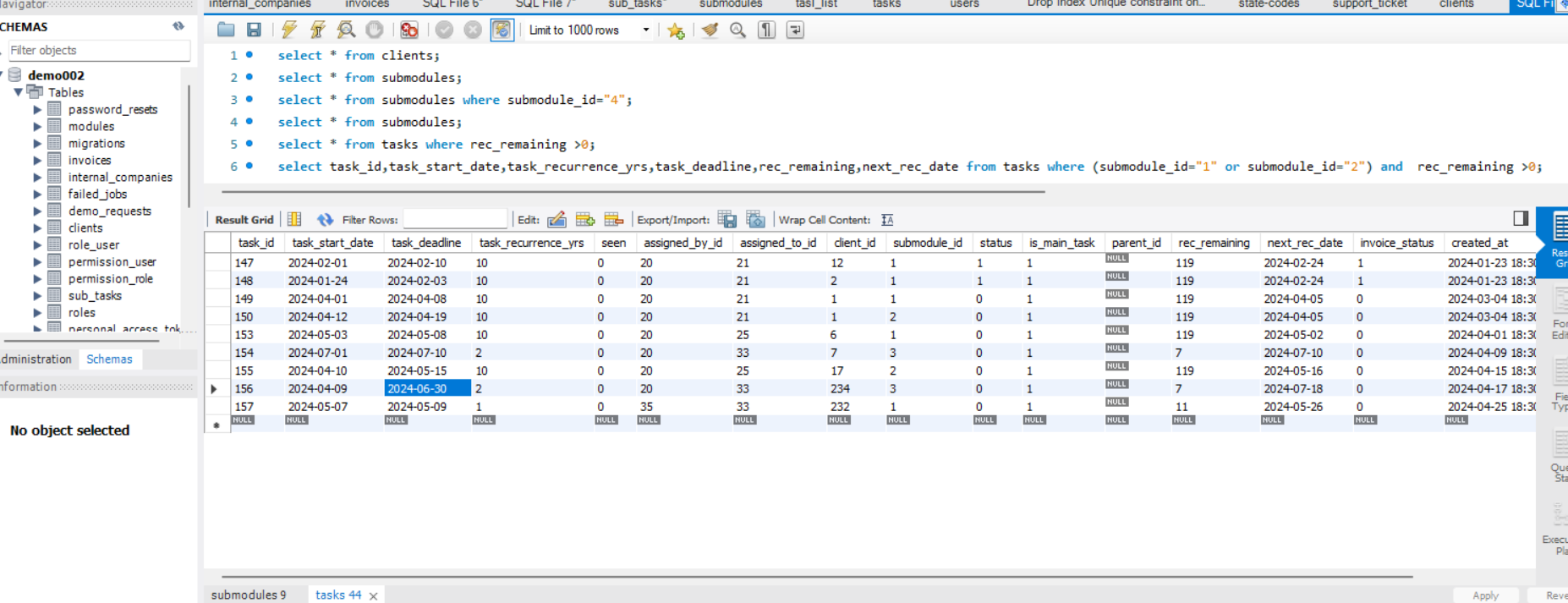
Task: Toggle Wrap Cell Content
Action: [887, 219]
